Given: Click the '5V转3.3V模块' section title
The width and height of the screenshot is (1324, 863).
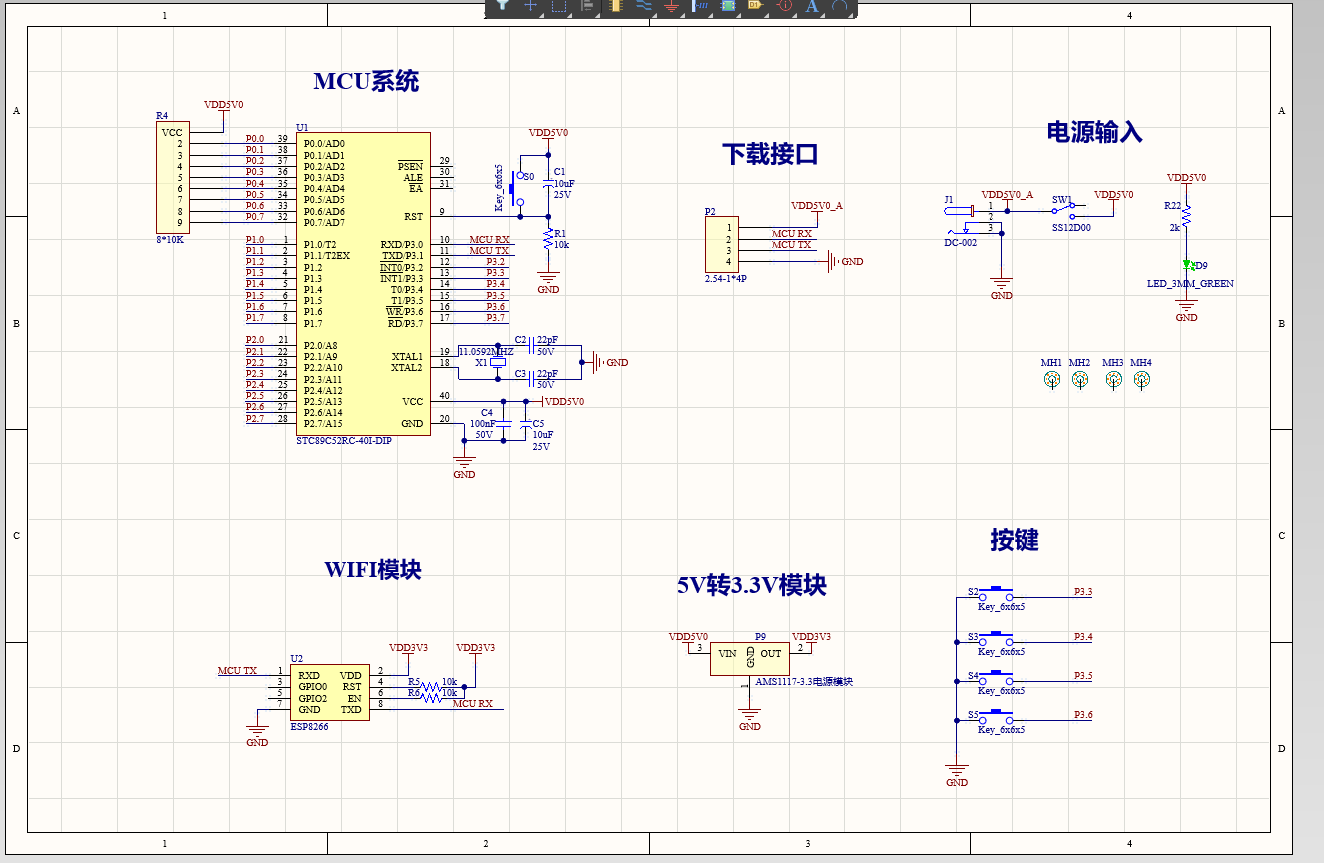Looking at the screenshot, I should point(752,586).
